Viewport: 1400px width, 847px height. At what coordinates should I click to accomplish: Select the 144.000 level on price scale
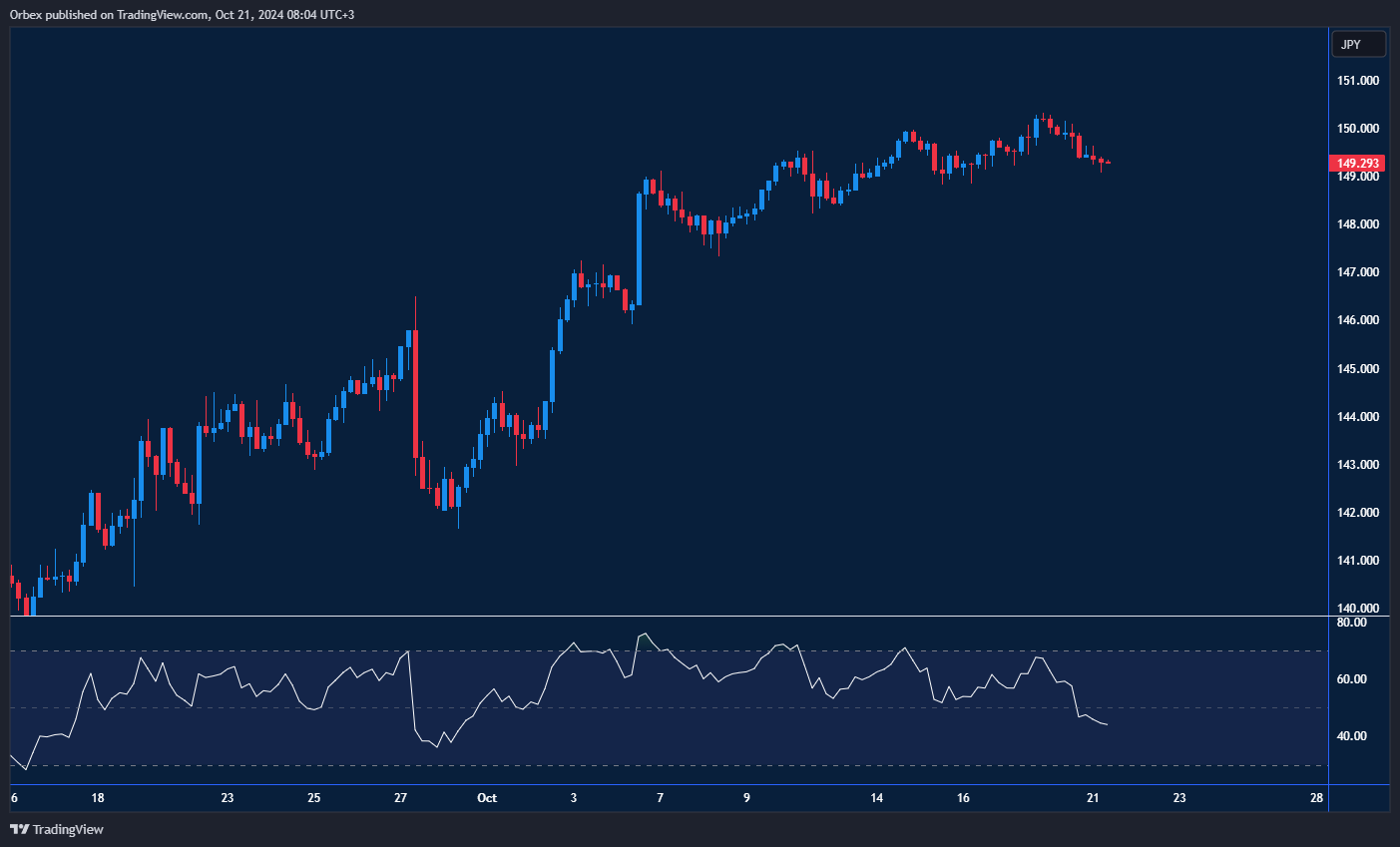click(x=1358, y=417)
